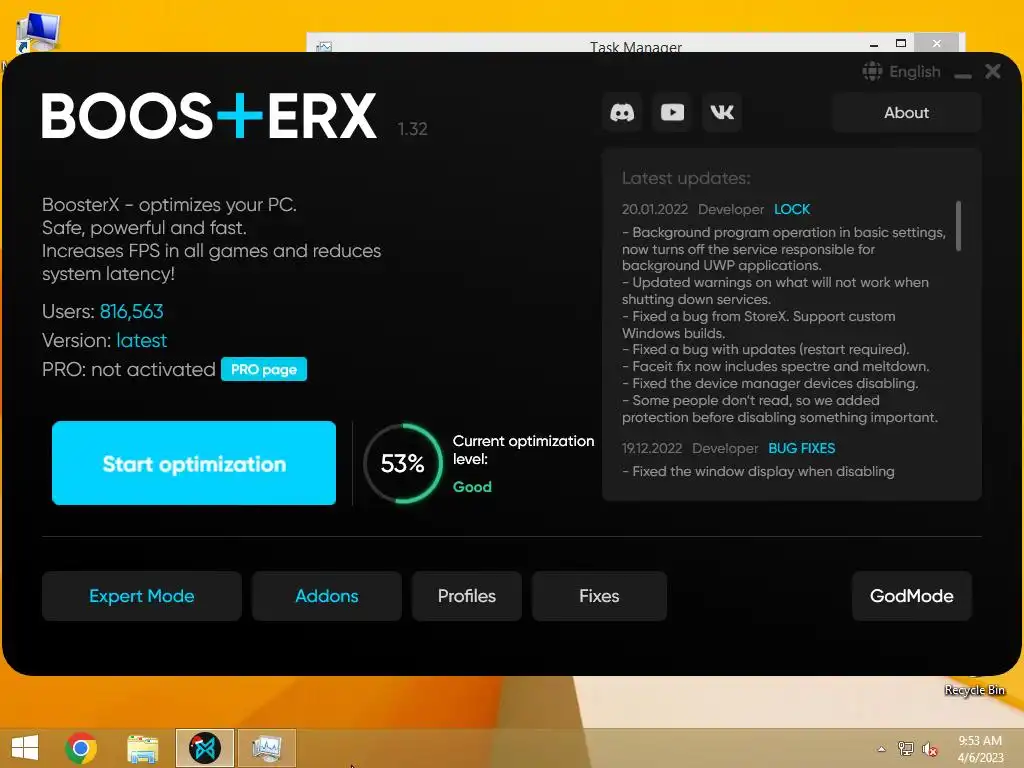Viewport: 1024px width, 768px height.
Task: Click the 20.01.2022 update date
Action: [654, 210]
